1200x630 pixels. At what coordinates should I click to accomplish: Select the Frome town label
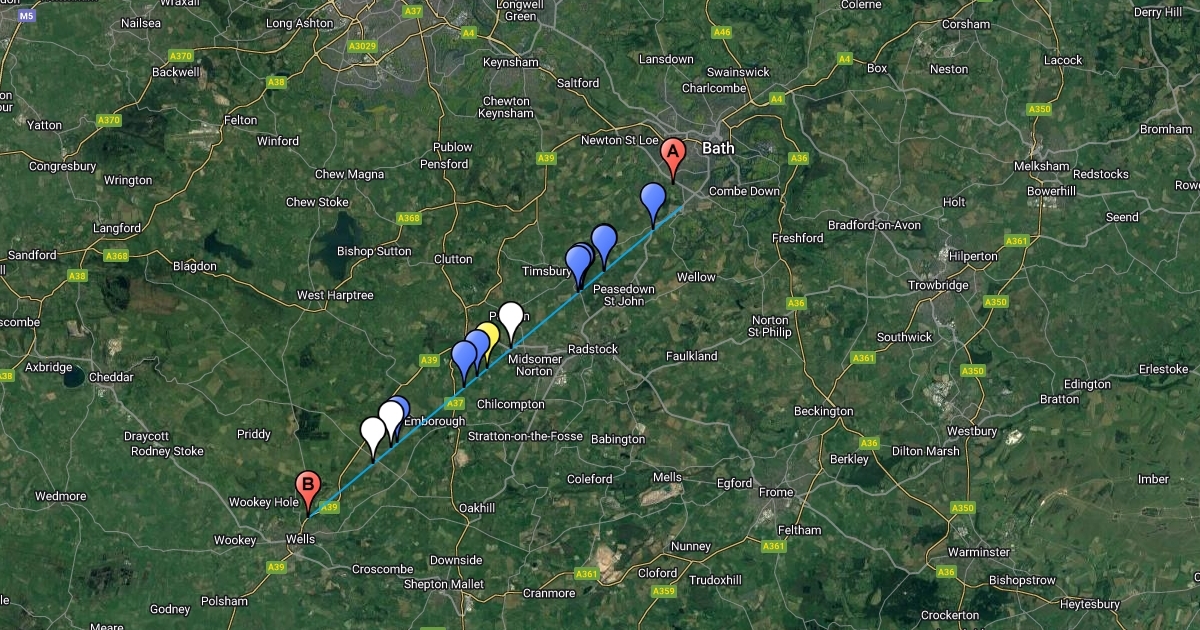tap(775, 492)
